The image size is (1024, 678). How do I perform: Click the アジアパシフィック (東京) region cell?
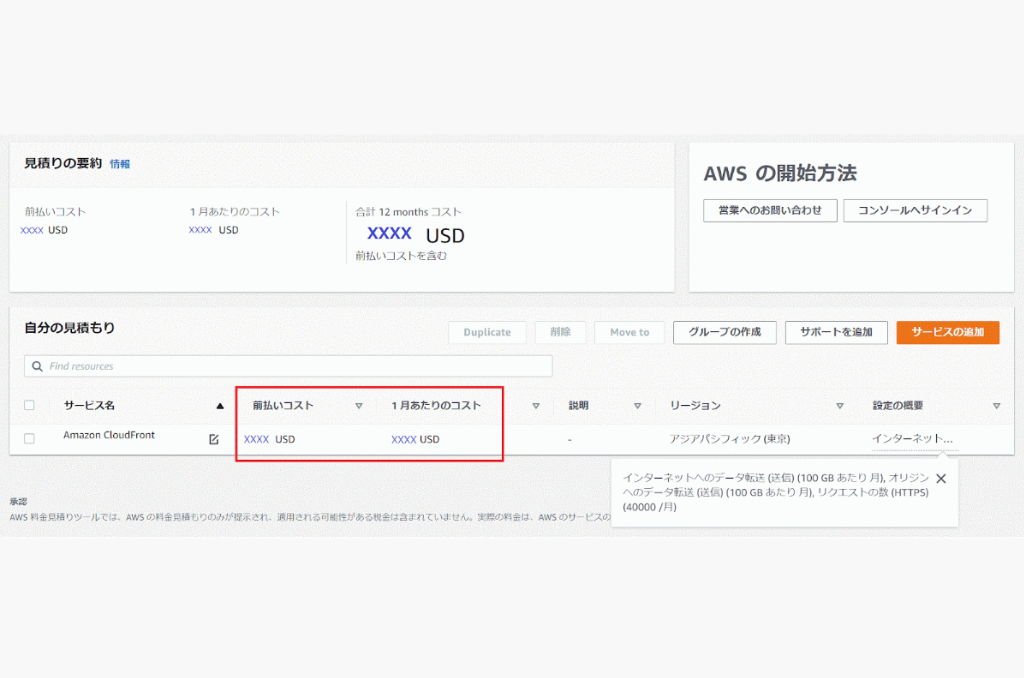click(x=729, y=439)
